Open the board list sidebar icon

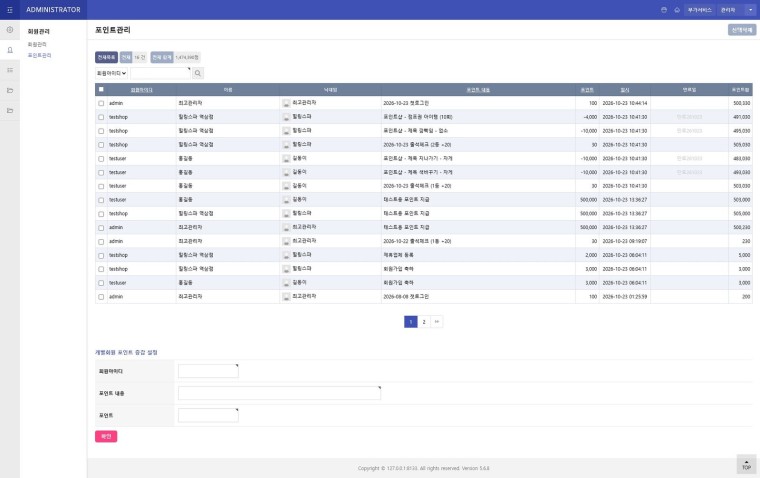[x=10, y=70]
